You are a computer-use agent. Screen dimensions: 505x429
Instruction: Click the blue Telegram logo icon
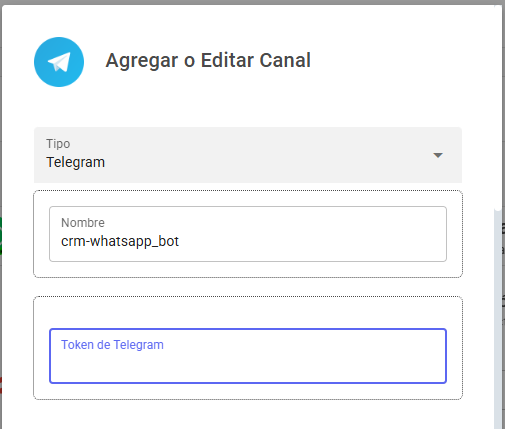pyautogui.click(x=59, y=62)
